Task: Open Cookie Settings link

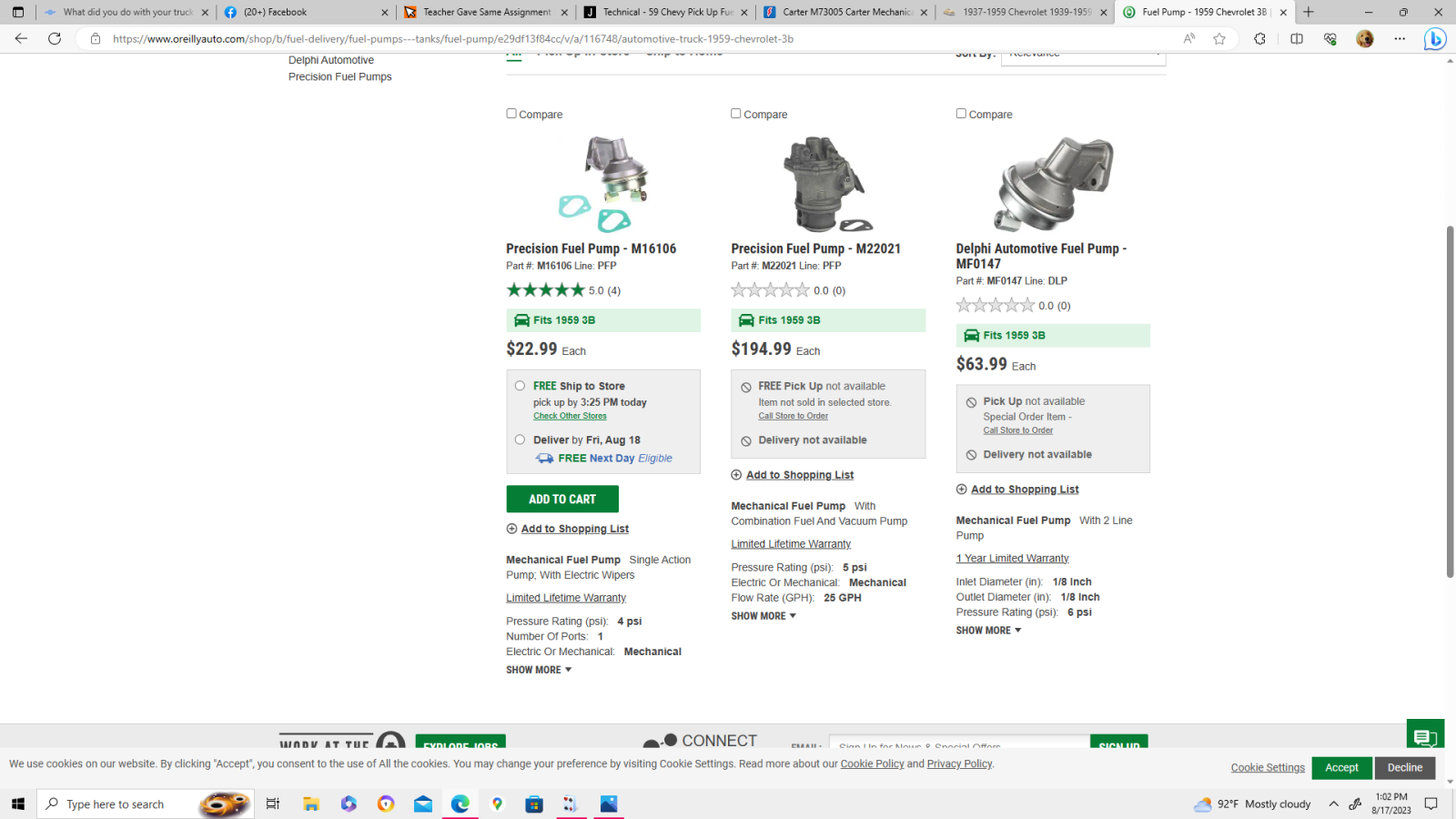Action: coord(1268,767)
